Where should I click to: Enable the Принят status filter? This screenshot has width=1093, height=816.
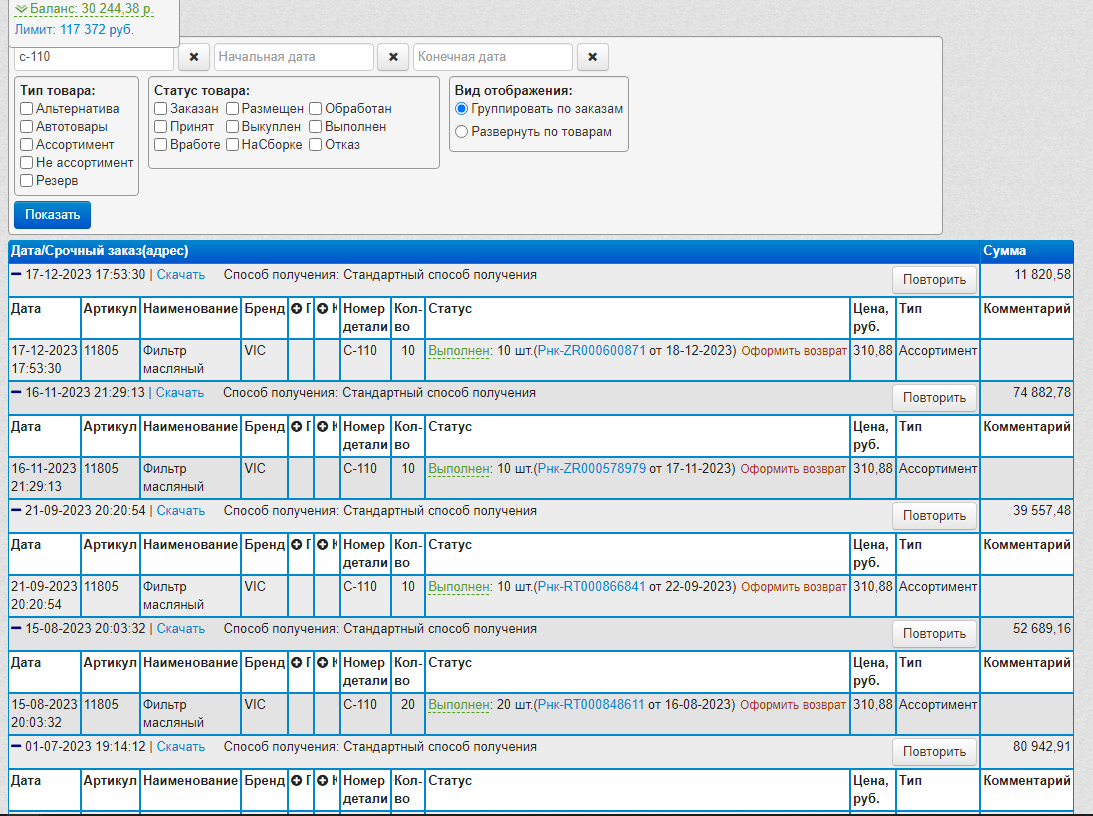(x=160, y=127)
